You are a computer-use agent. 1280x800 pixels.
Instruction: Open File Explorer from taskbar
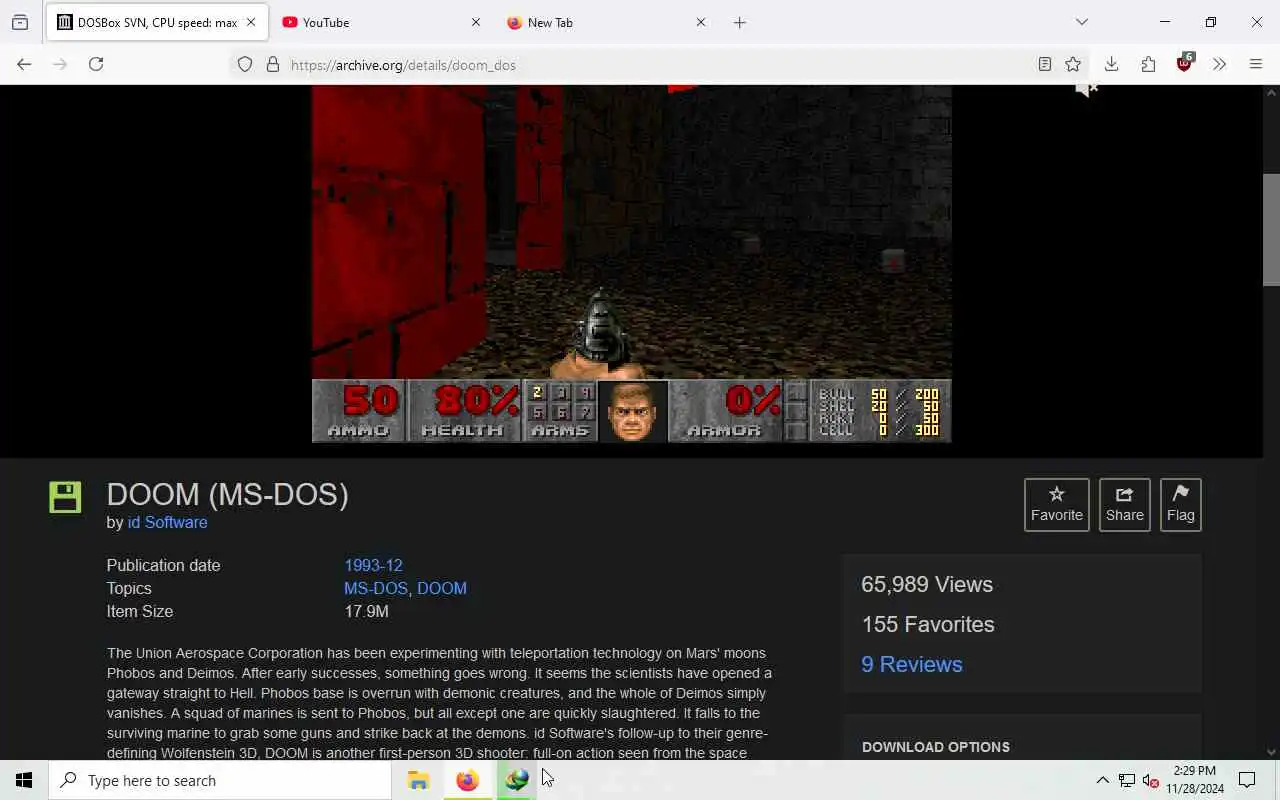click(418, 780)
